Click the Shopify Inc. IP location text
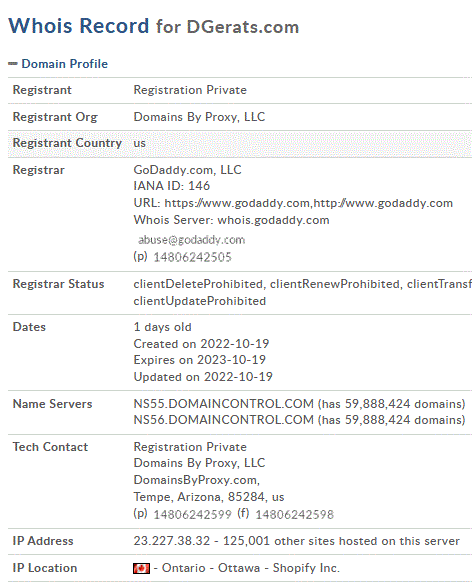The width and height of the screenshot is (472, 582). 306,568
